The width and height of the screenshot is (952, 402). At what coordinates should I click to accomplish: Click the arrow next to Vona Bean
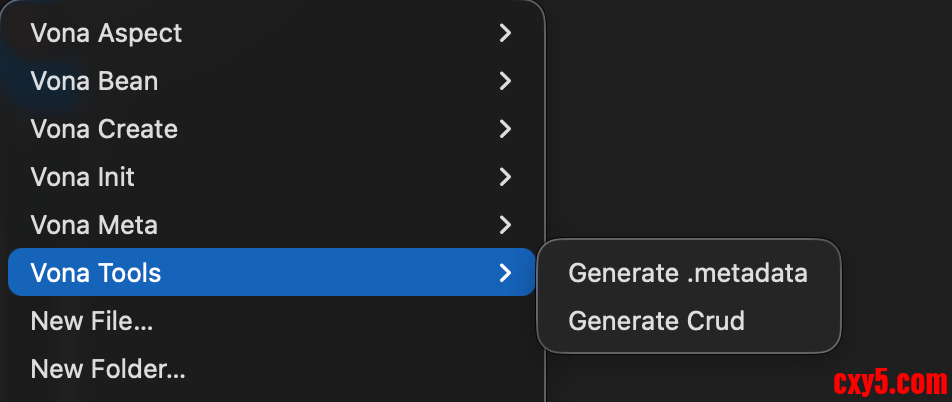coord(505,81)
